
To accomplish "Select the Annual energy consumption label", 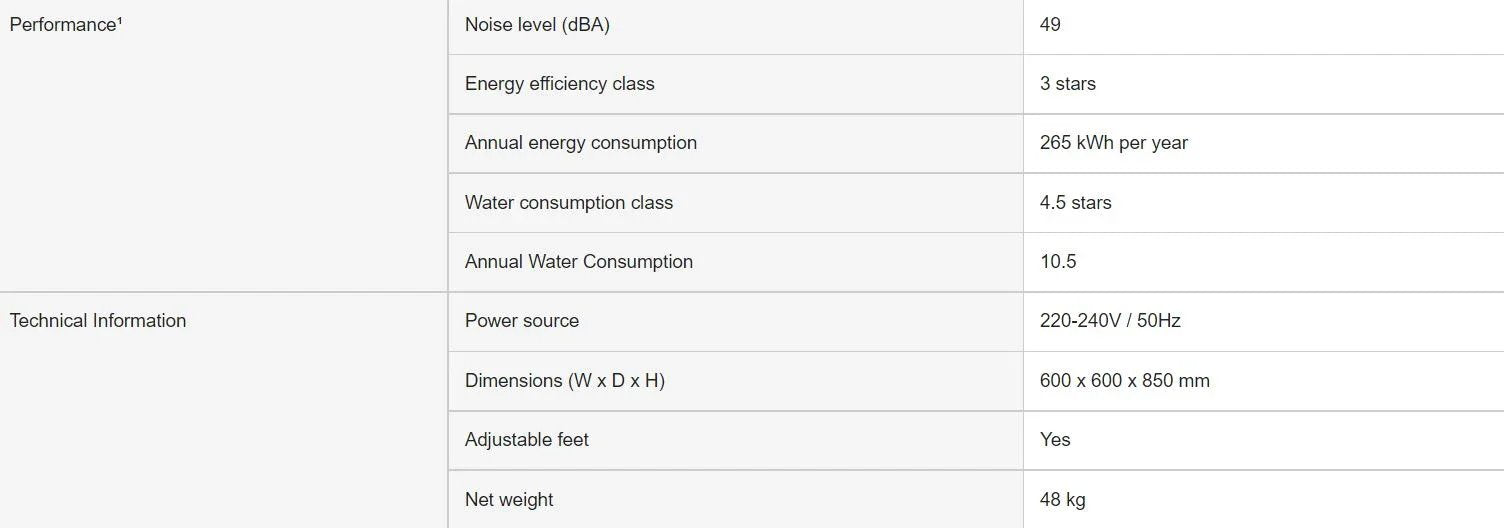I will (x=580, y=143).
